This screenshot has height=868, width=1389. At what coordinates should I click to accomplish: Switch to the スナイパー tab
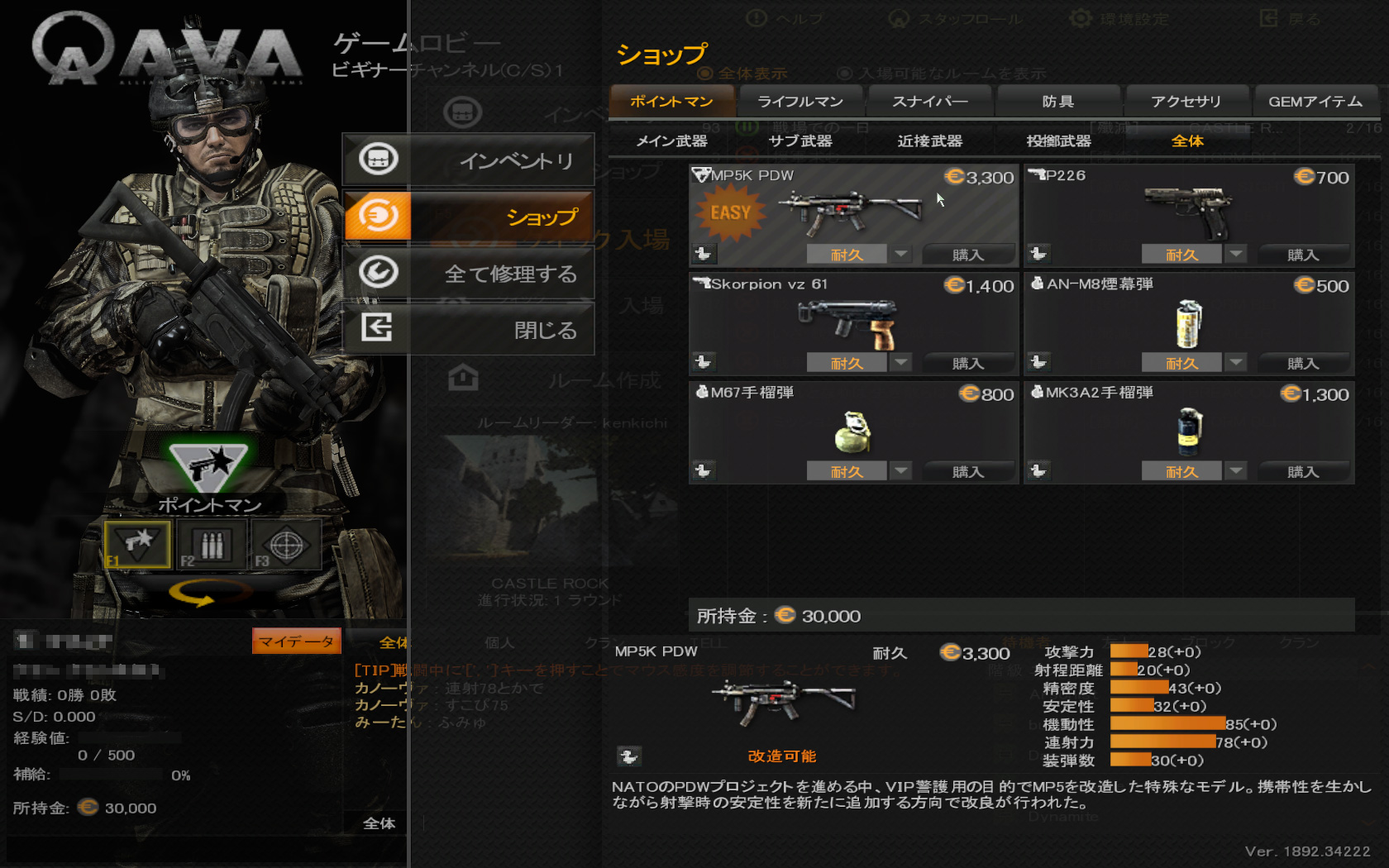(930, 101)
